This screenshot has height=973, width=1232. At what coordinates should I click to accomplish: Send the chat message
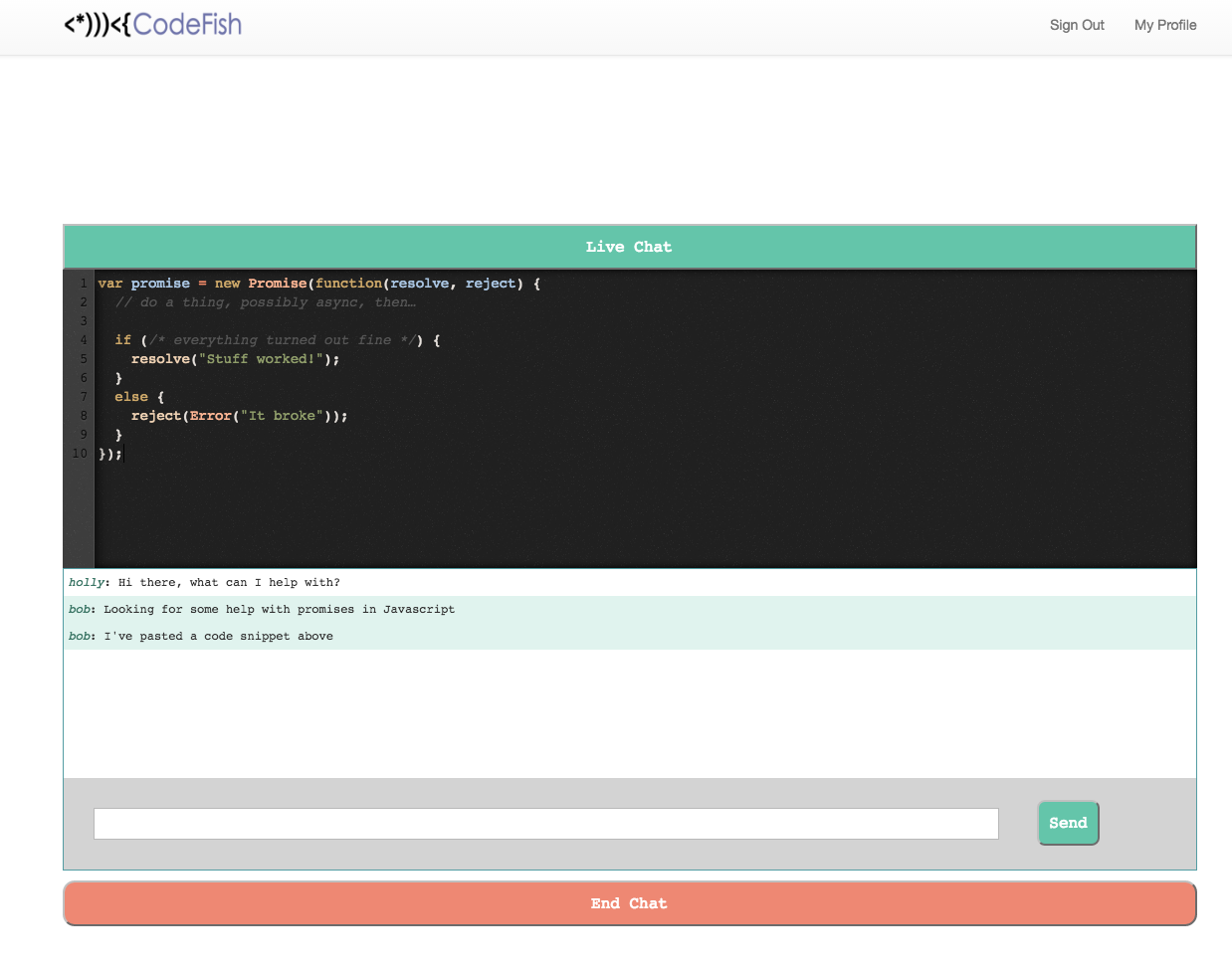[x=1068, y=823]
